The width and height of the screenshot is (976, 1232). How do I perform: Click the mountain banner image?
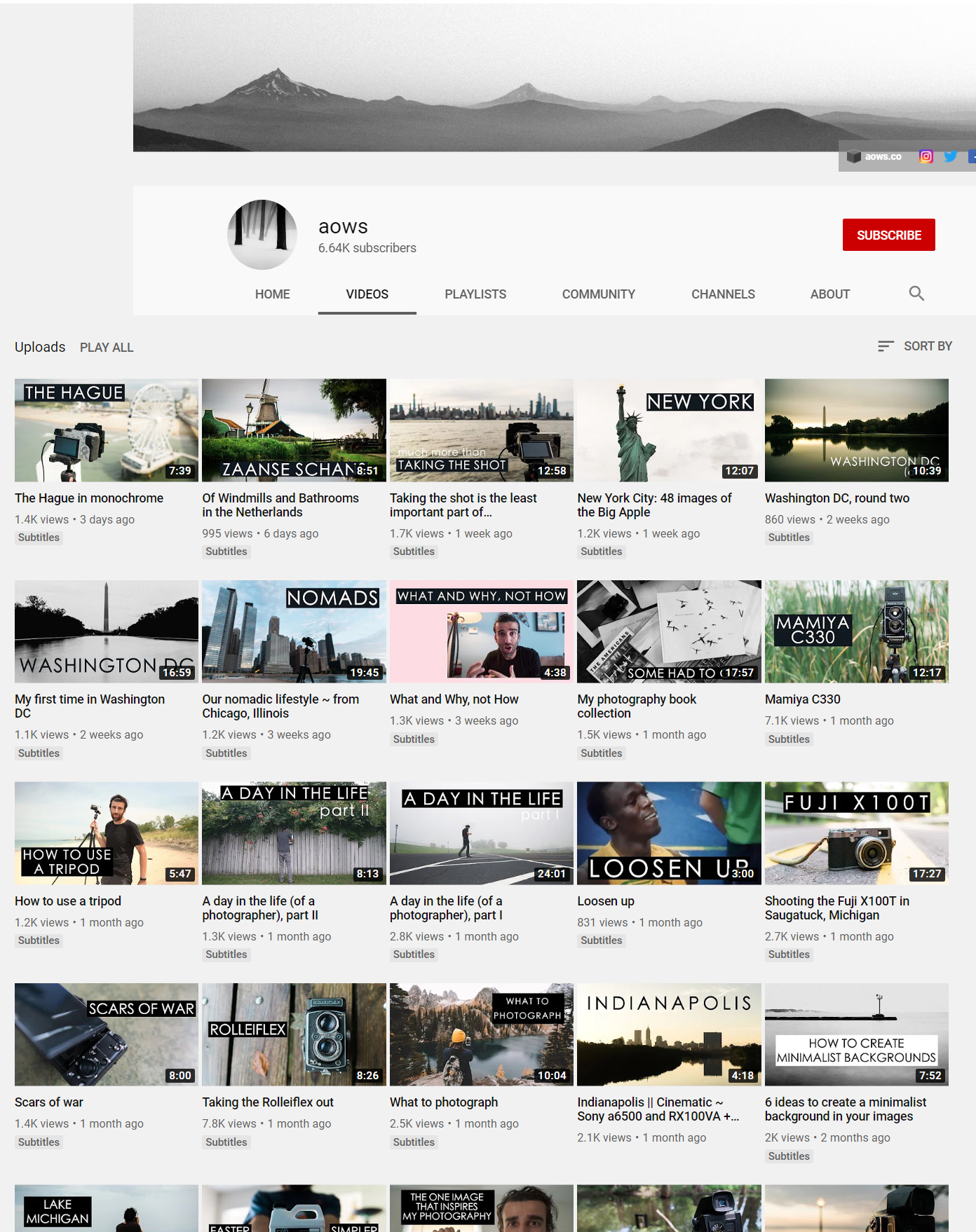[x=555, y=77]
